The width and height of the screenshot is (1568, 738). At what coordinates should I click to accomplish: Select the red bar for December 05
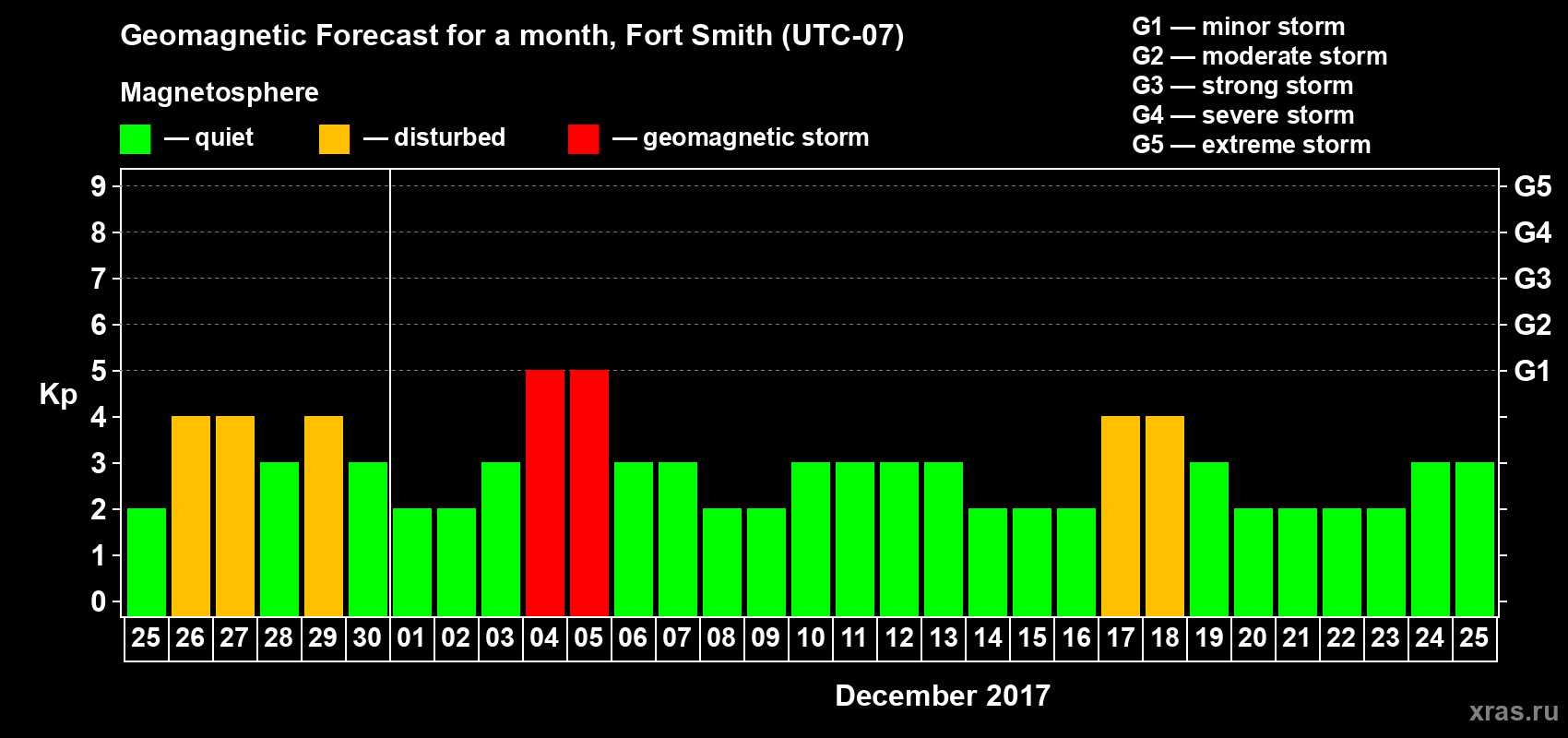click(x=589, y=493)
